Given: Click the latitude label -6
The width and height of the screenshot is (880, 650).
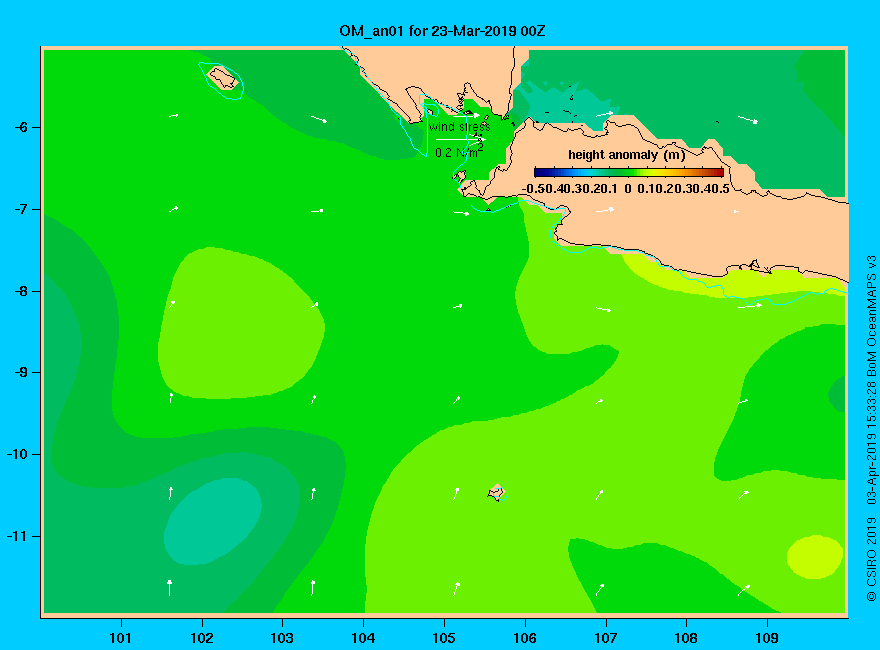Looking at the screenshot, I should (x=21, y=127).
